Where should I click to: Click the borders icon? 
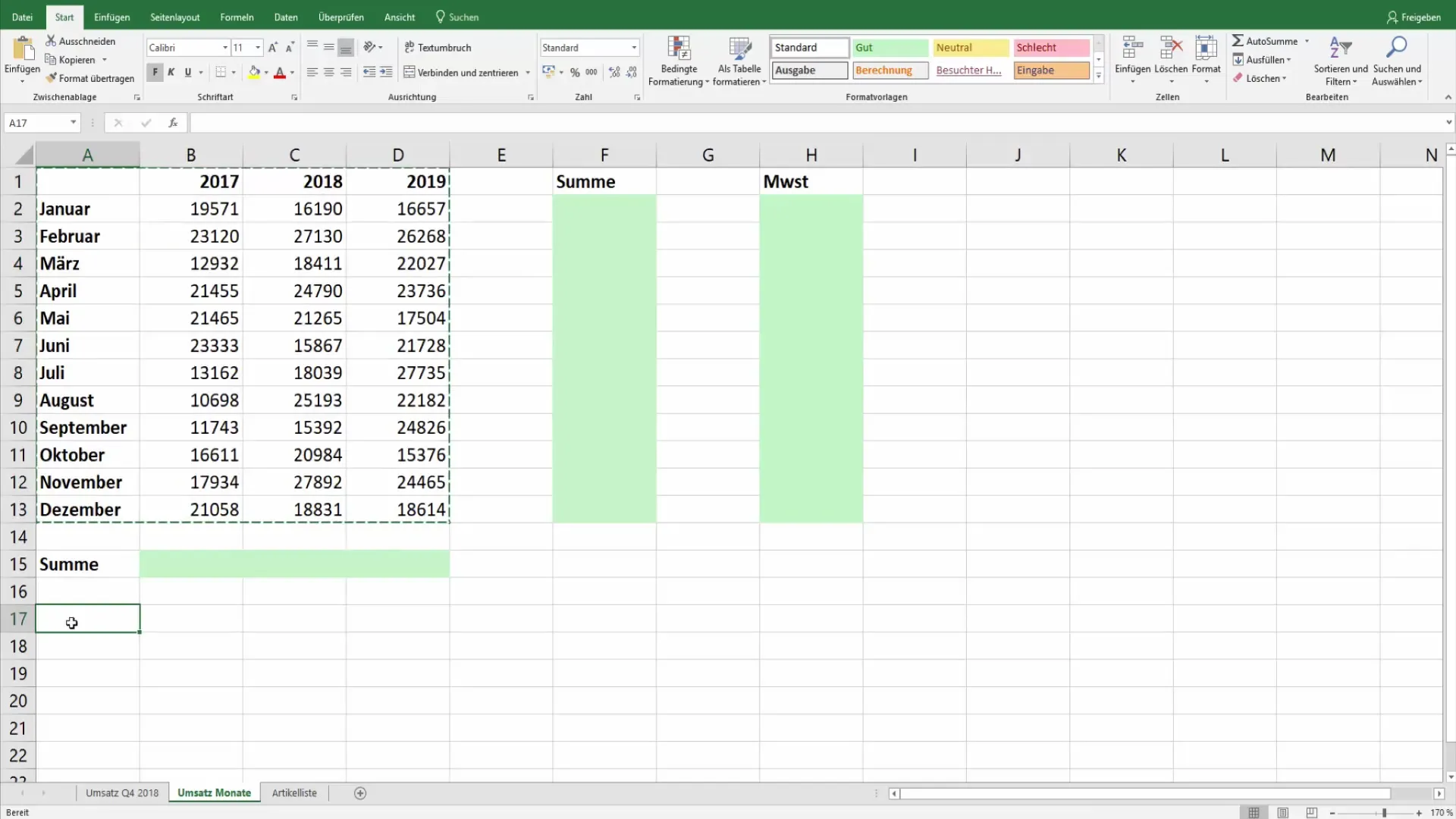(x=221, y=72)
